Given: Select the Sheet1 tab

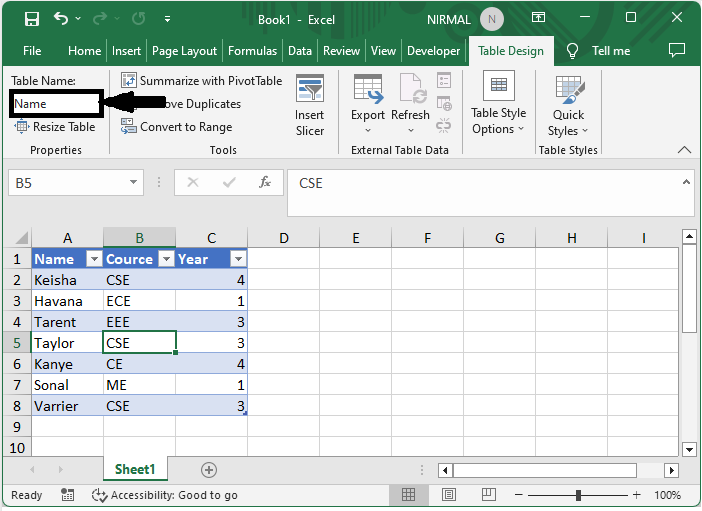Looking at the screenshot, I should coord(134,469).
